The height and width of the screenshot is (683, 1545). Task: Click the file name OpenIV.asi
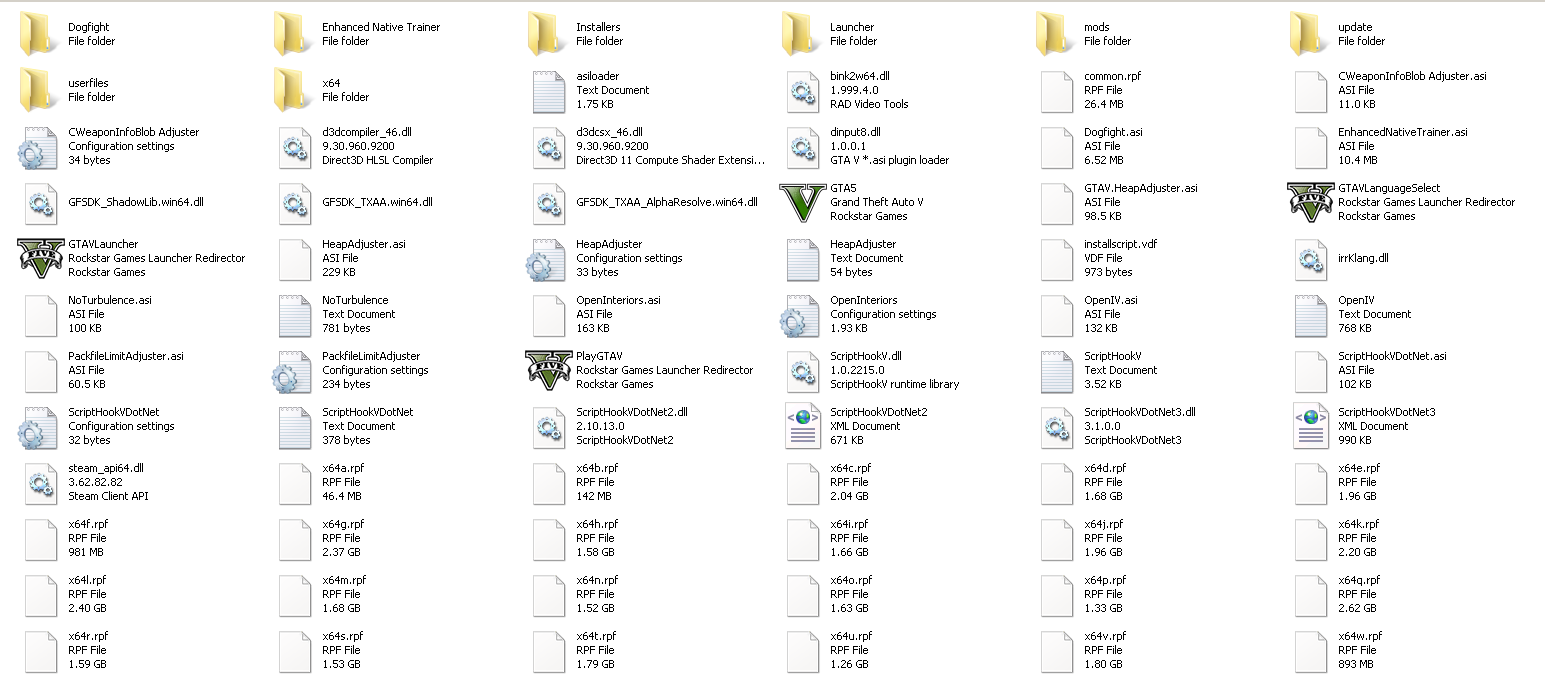pyautogui.click(x=1111, y=300)
